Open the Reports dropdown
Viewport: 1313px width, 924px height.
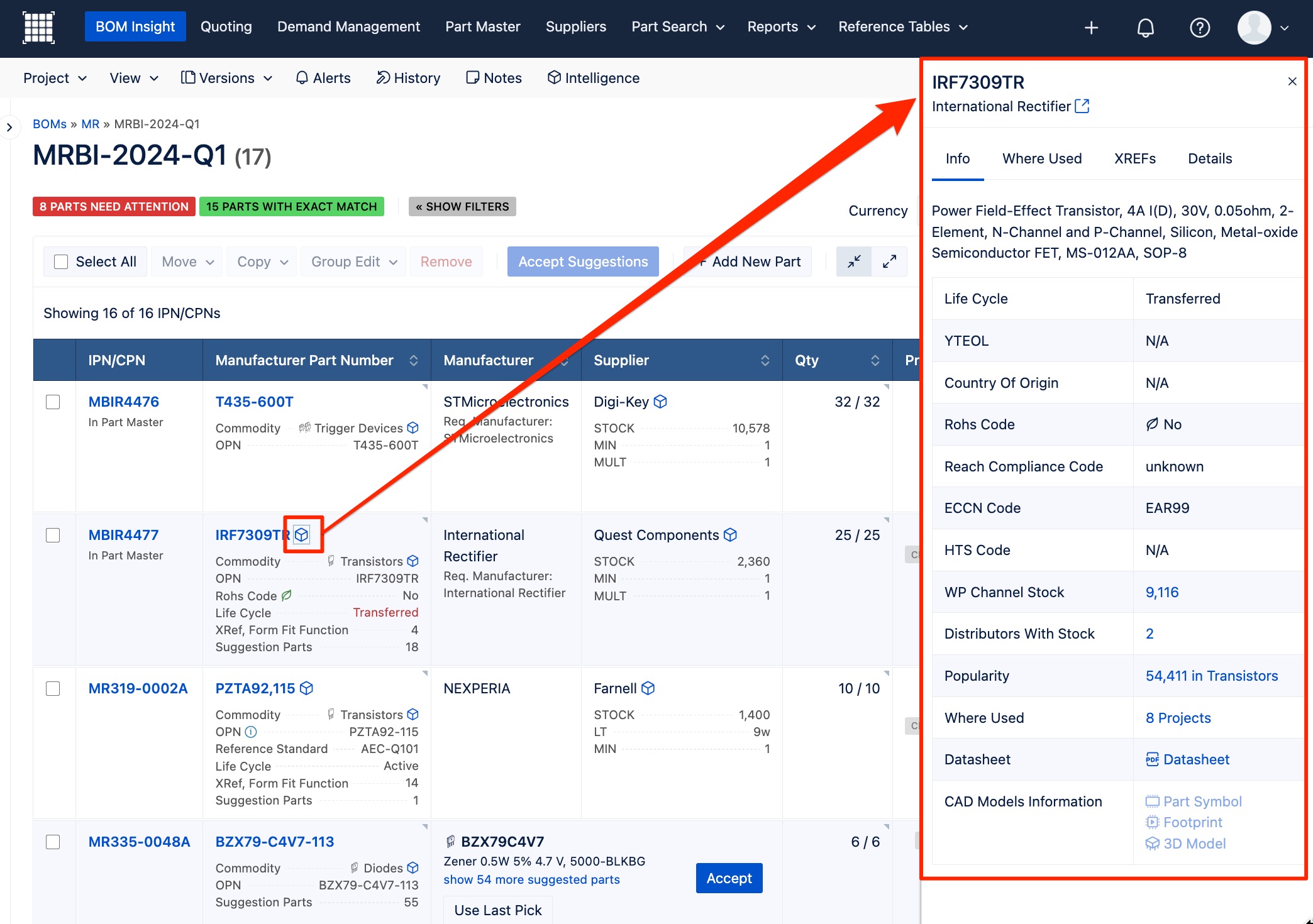point(782,27)
